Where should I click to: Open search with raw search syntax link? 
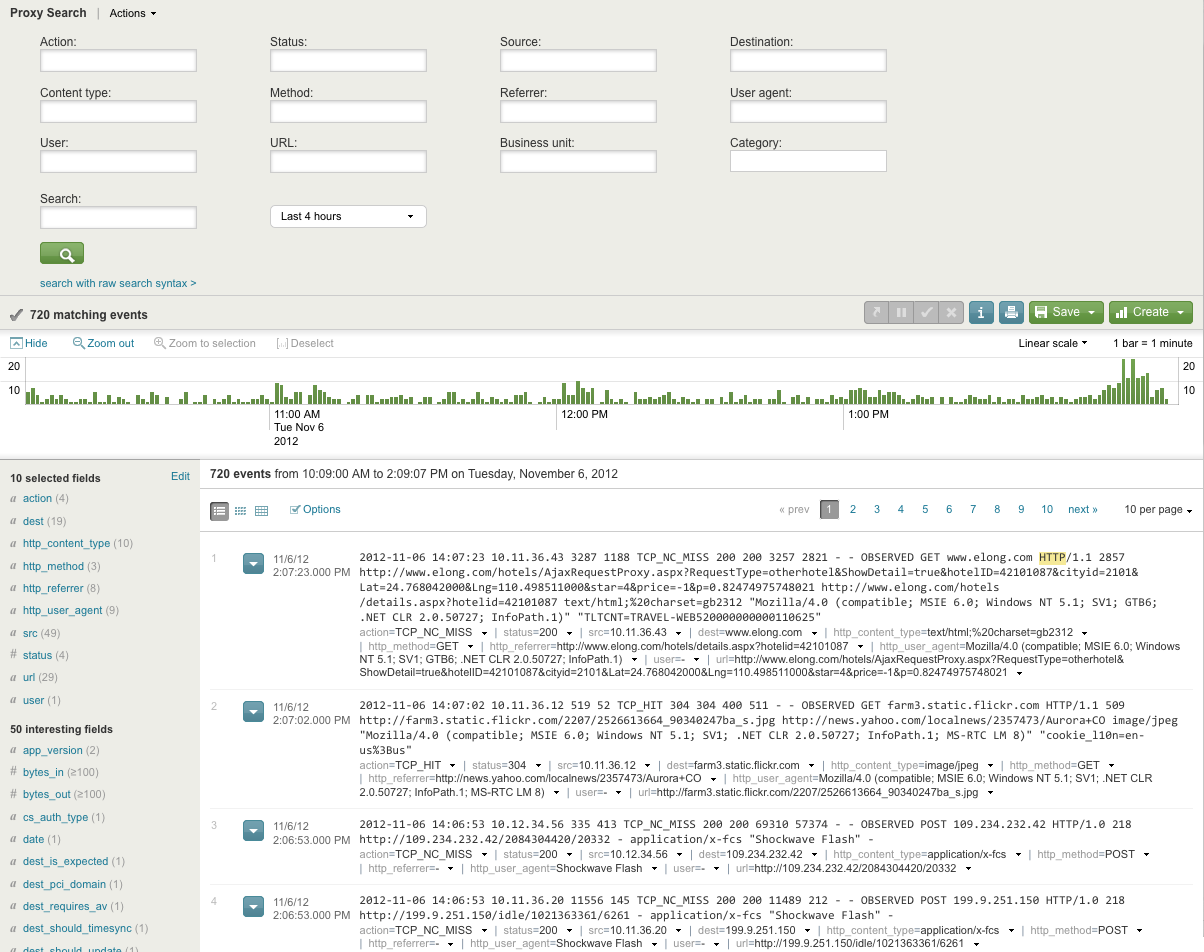118,283
